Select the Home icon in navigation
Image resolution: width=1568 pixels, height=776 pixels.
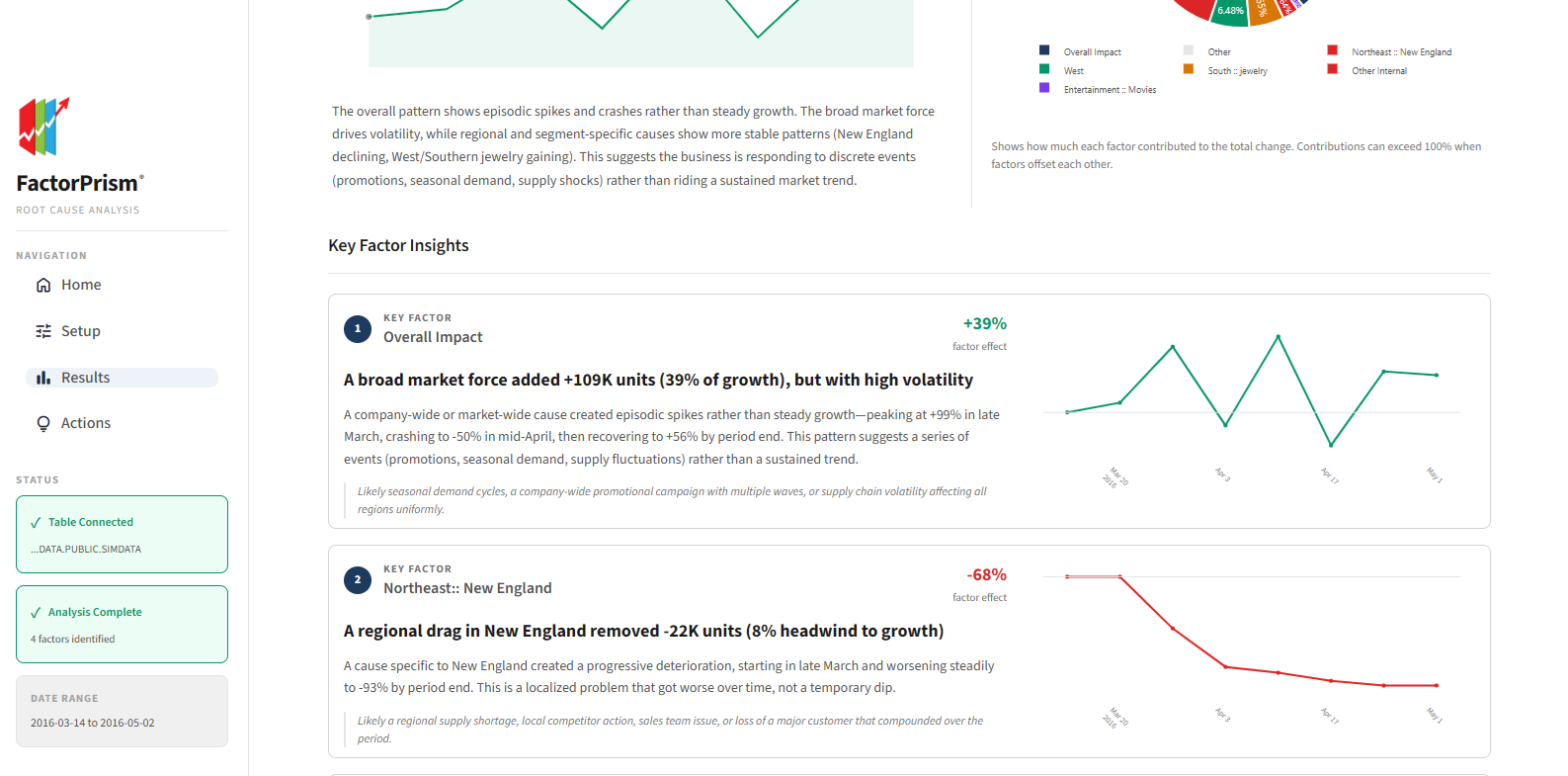(x=43, y=284)
